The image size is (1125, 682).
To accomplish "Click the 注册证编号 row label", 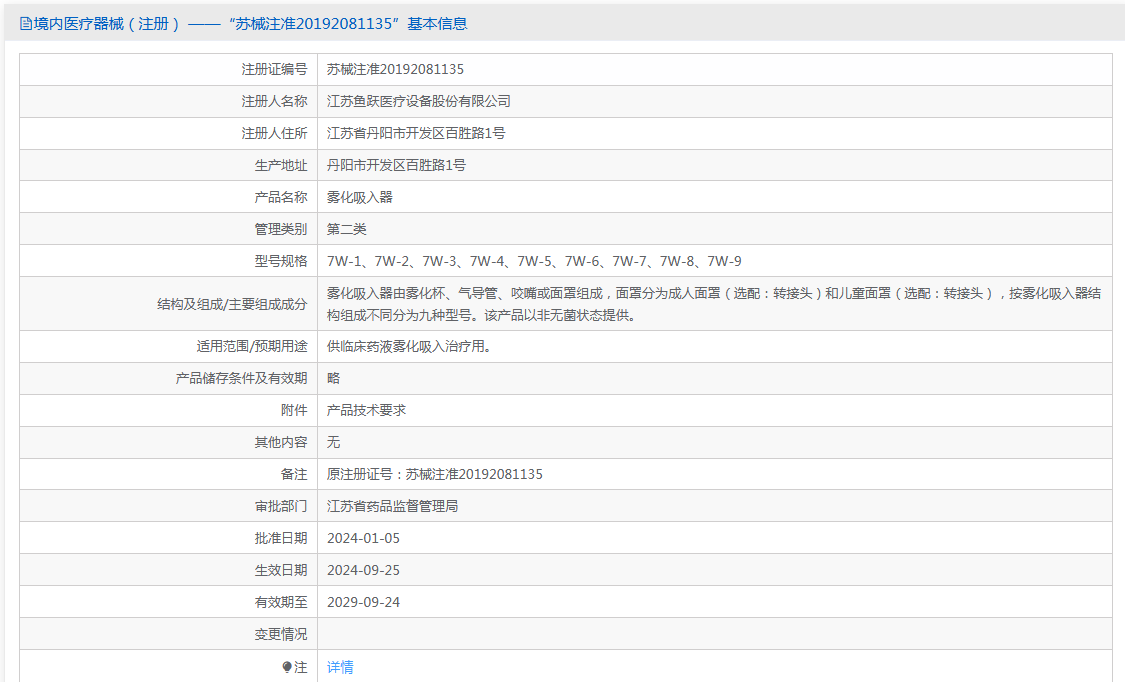I will click(274, 70).
